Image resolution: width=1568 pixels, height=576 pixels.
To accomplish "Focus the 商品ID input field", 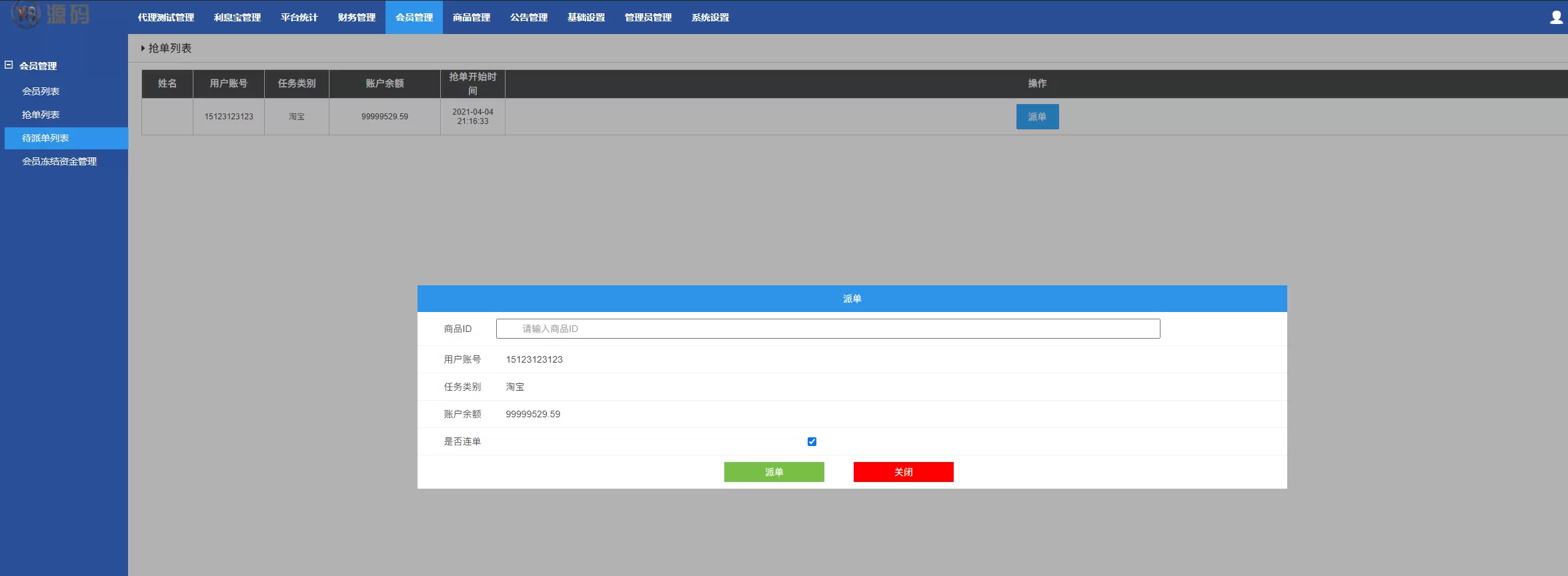I will (828, 329).
